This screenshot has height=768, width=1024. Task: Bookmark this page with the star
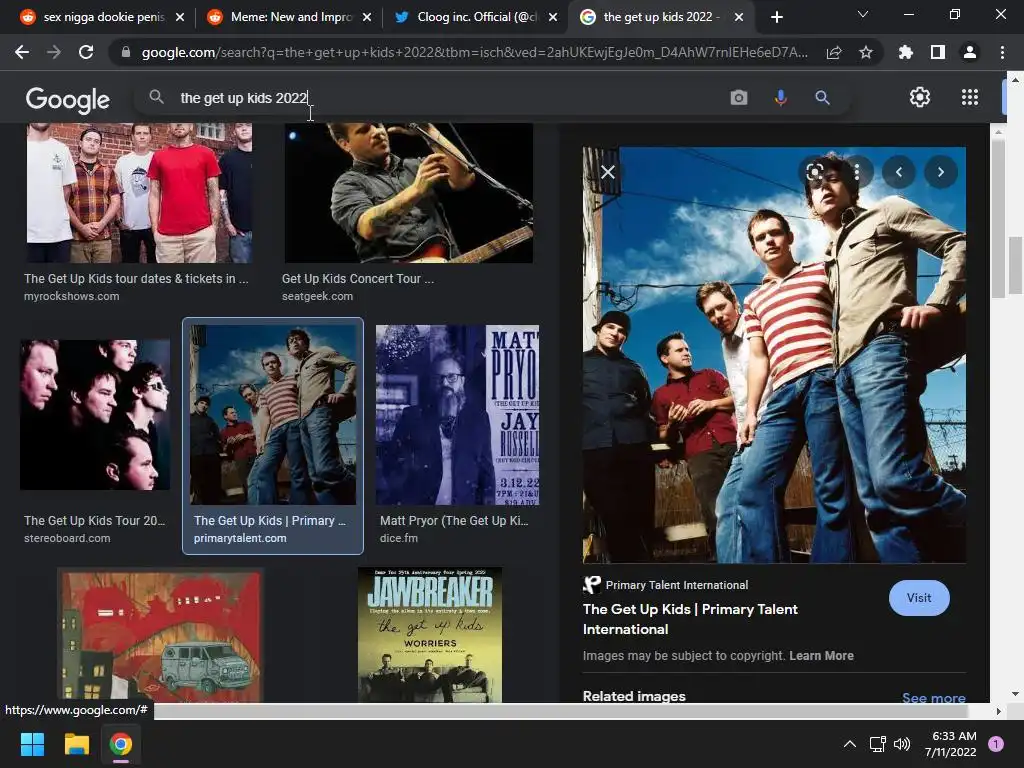point(866,52)
